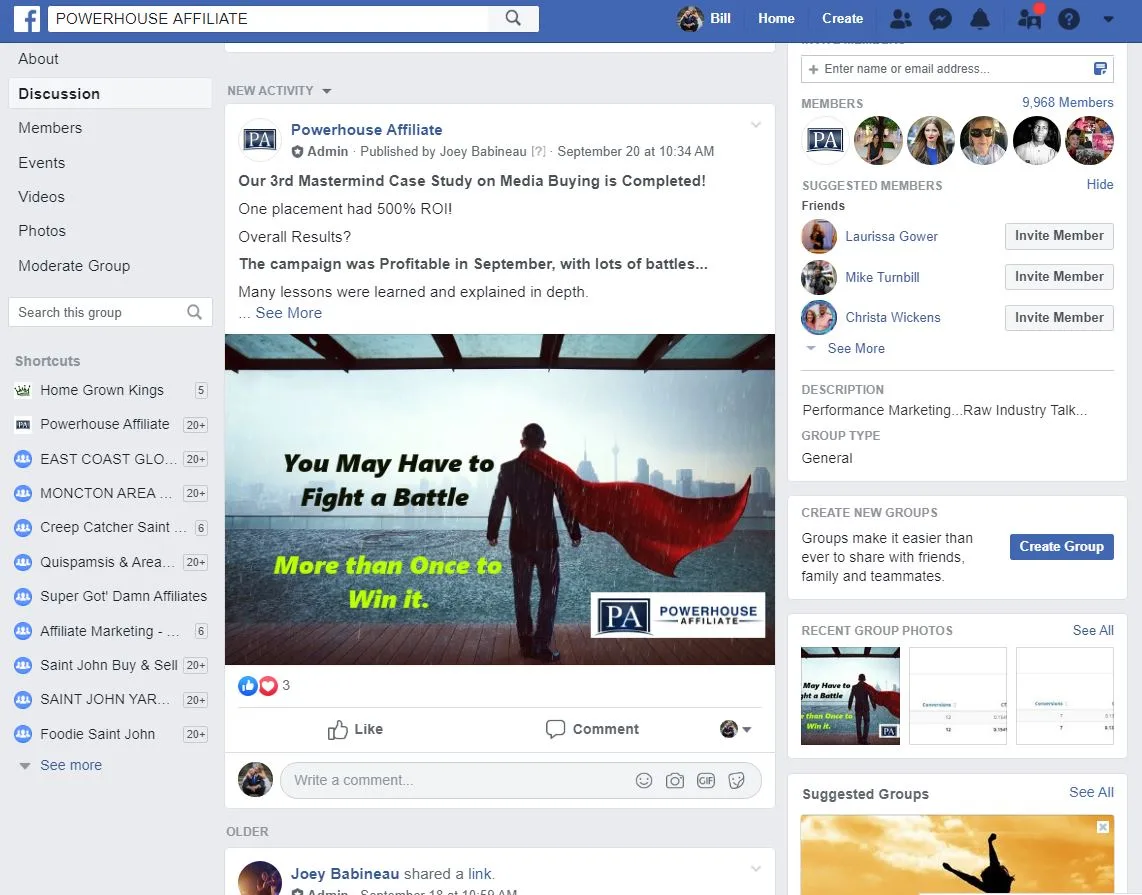Screen dimensions: 1142x895
Task: Post a GIF using the GIF icon
Action: 706,781
